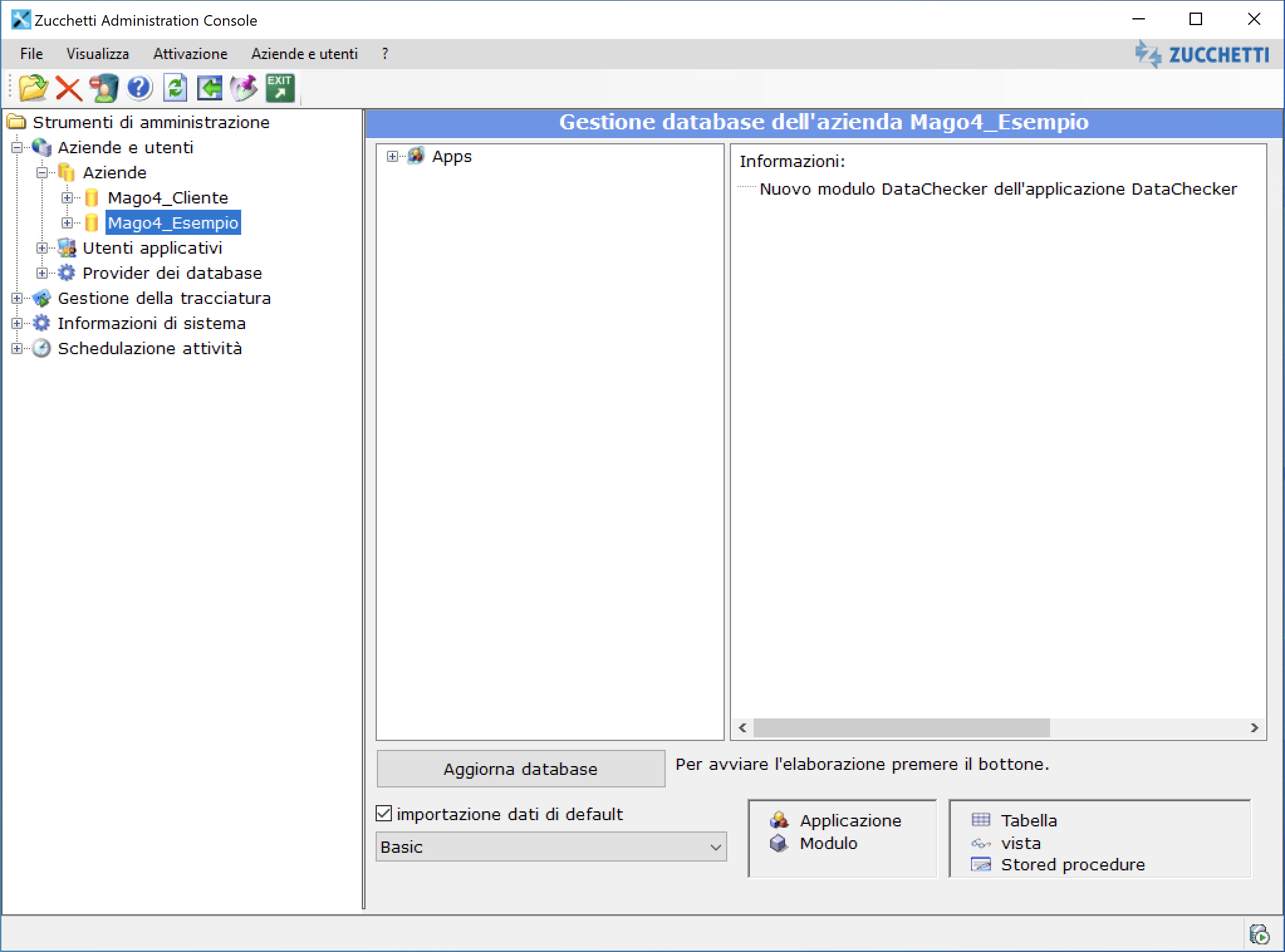This screenshot has width=1285, height=952.
Task: Select Provider dei database label in tree
Action: point(172,273)
